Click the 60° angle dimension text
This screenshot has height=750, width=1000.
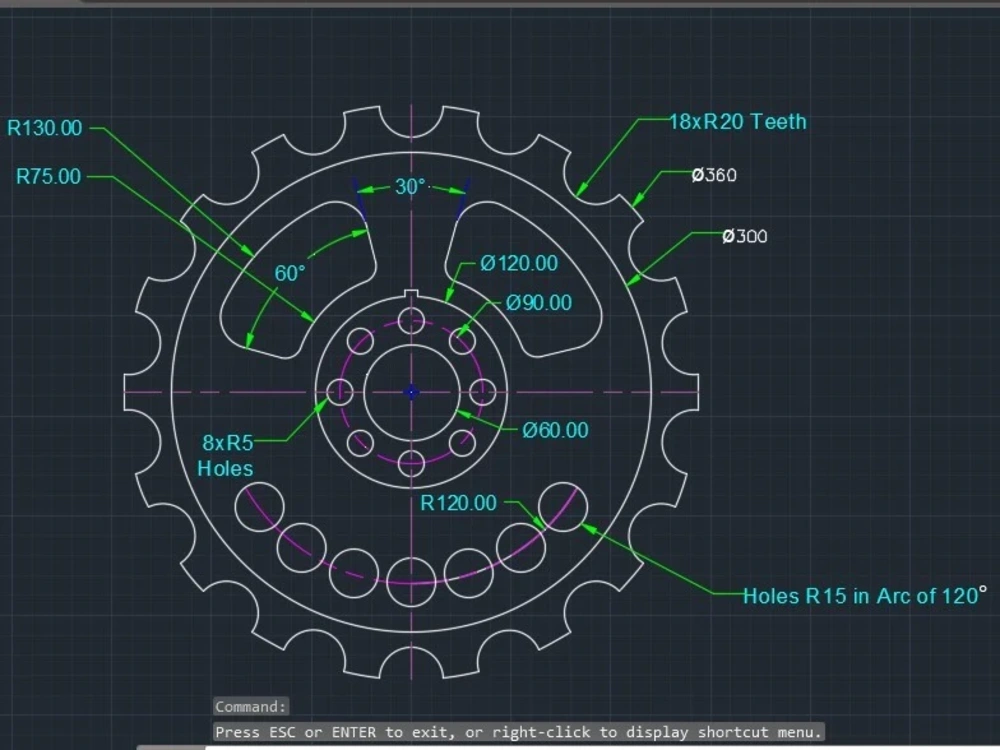tap(290, 273)
